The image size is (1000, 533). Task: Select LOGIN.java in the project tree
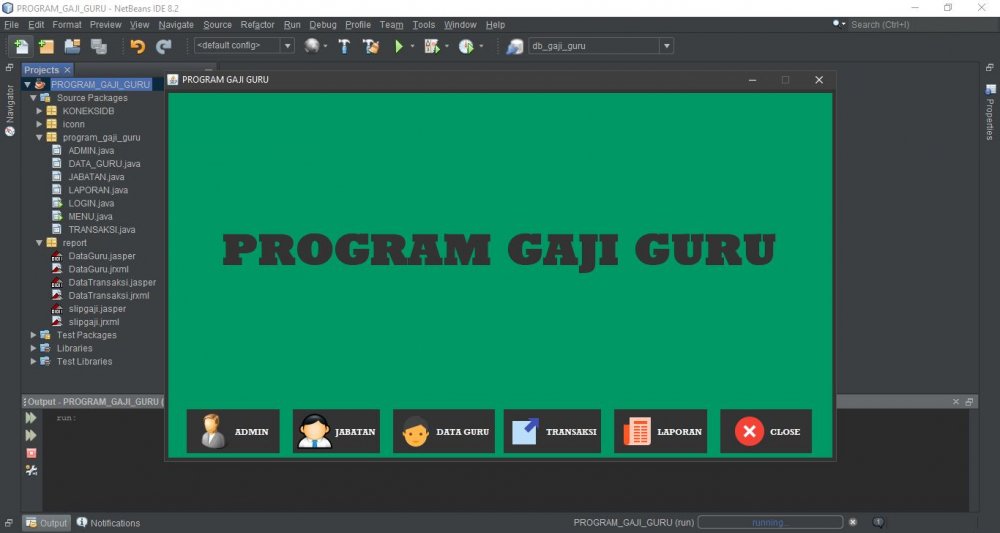point(90,203)
